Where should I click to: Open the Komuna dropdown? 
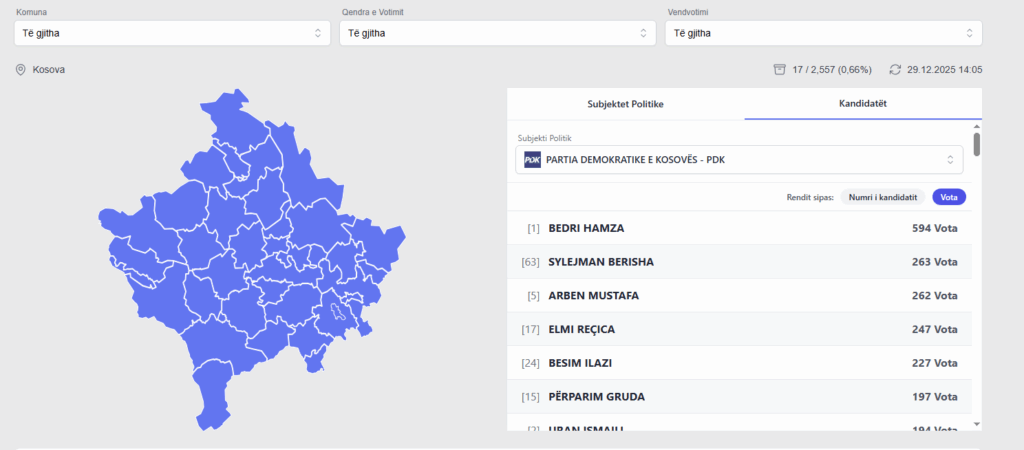click(172, 33)
